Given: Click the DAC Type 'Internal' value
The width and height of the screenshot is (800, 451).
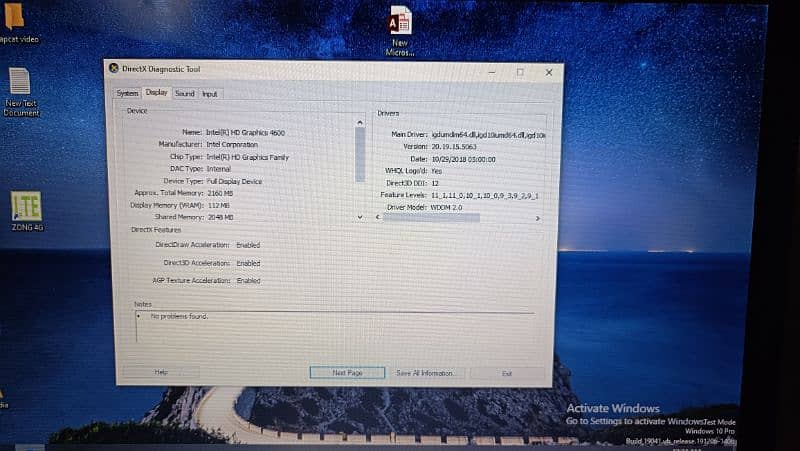Looking at the screenshot, I should coord(219,169).
